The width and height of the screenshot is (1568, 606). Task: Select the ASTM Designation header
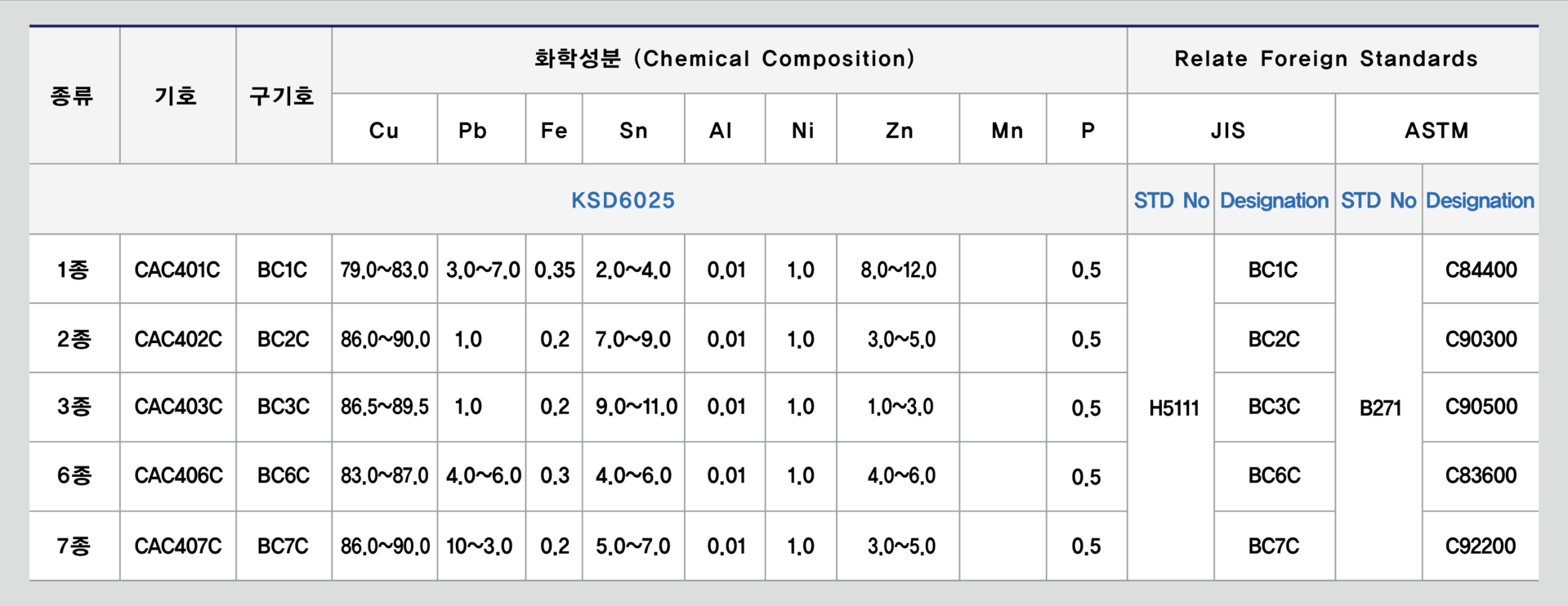click(1480, 200)
